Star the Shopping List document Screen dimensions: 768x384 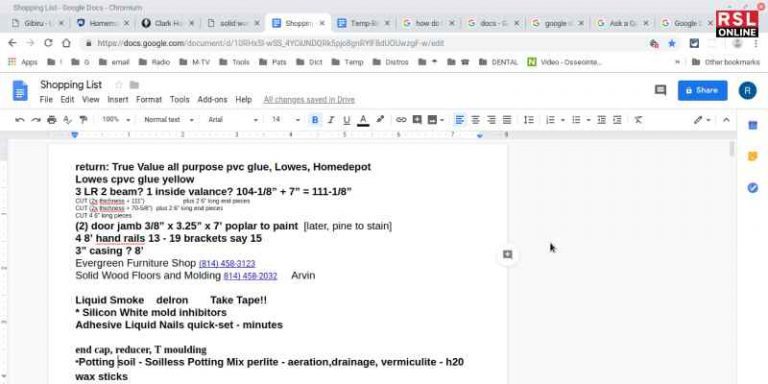119,85
